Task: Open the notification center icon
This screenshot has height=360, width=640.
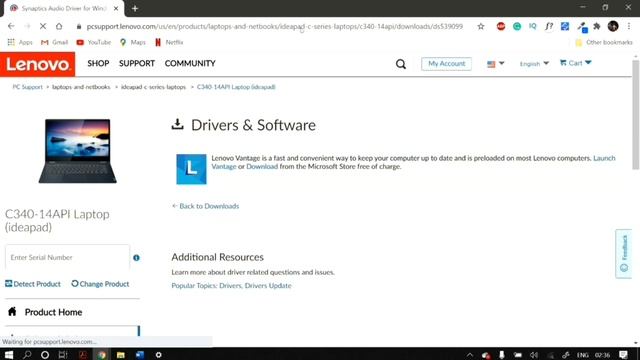Action: (x=623, y=355)
